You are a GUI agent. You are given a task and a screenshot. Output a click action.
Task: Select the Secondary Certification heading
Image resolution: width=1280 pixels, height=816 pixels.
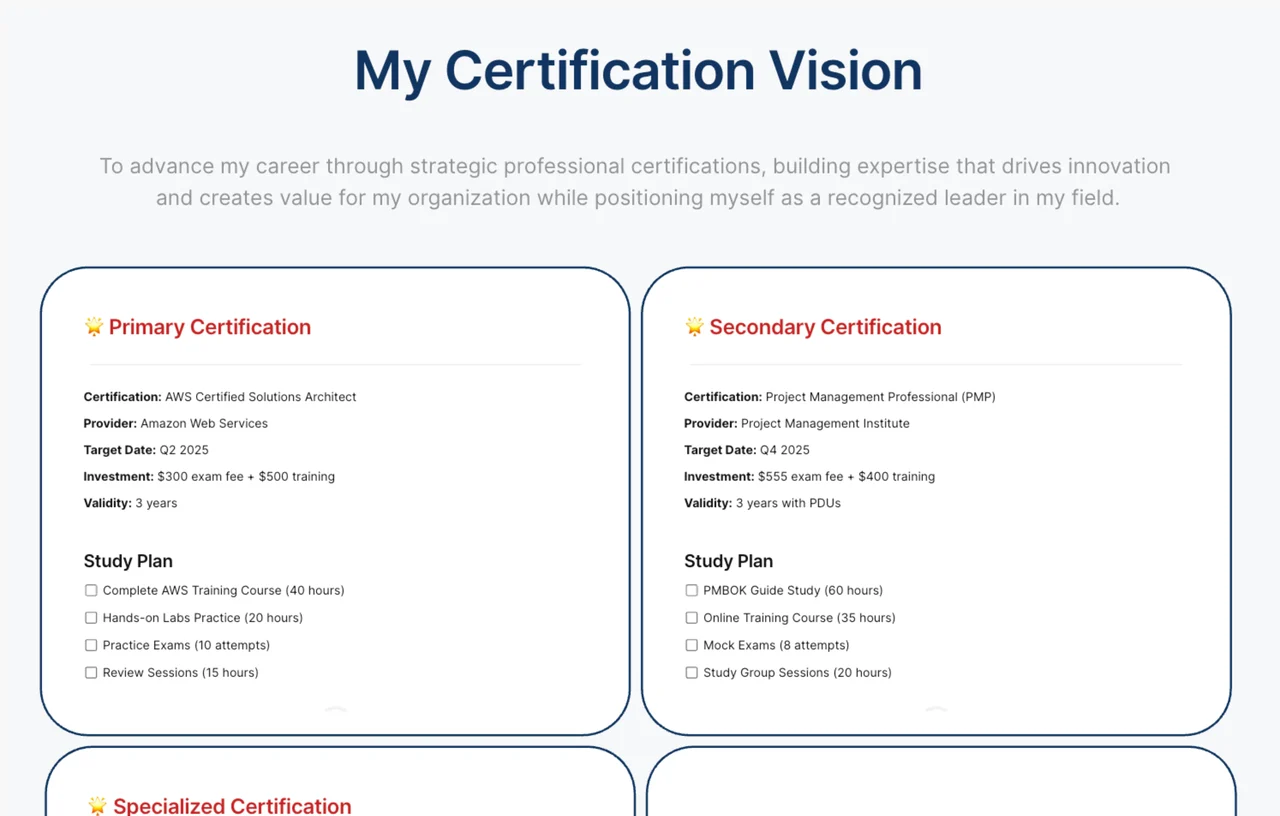pos(825,327)
